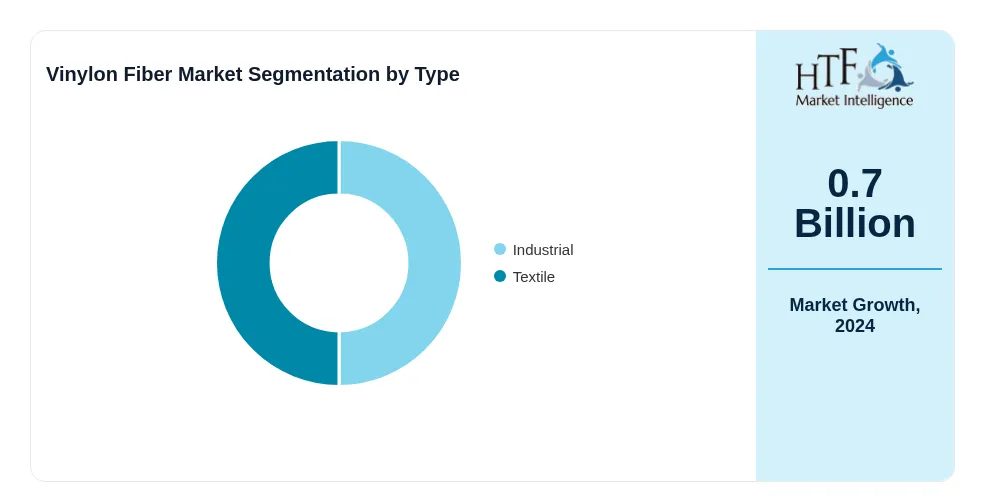The width and height of the screenshot is (983, 500).
Task: Click the 0.7 figure in sidebar
Action: coord(854,183)
